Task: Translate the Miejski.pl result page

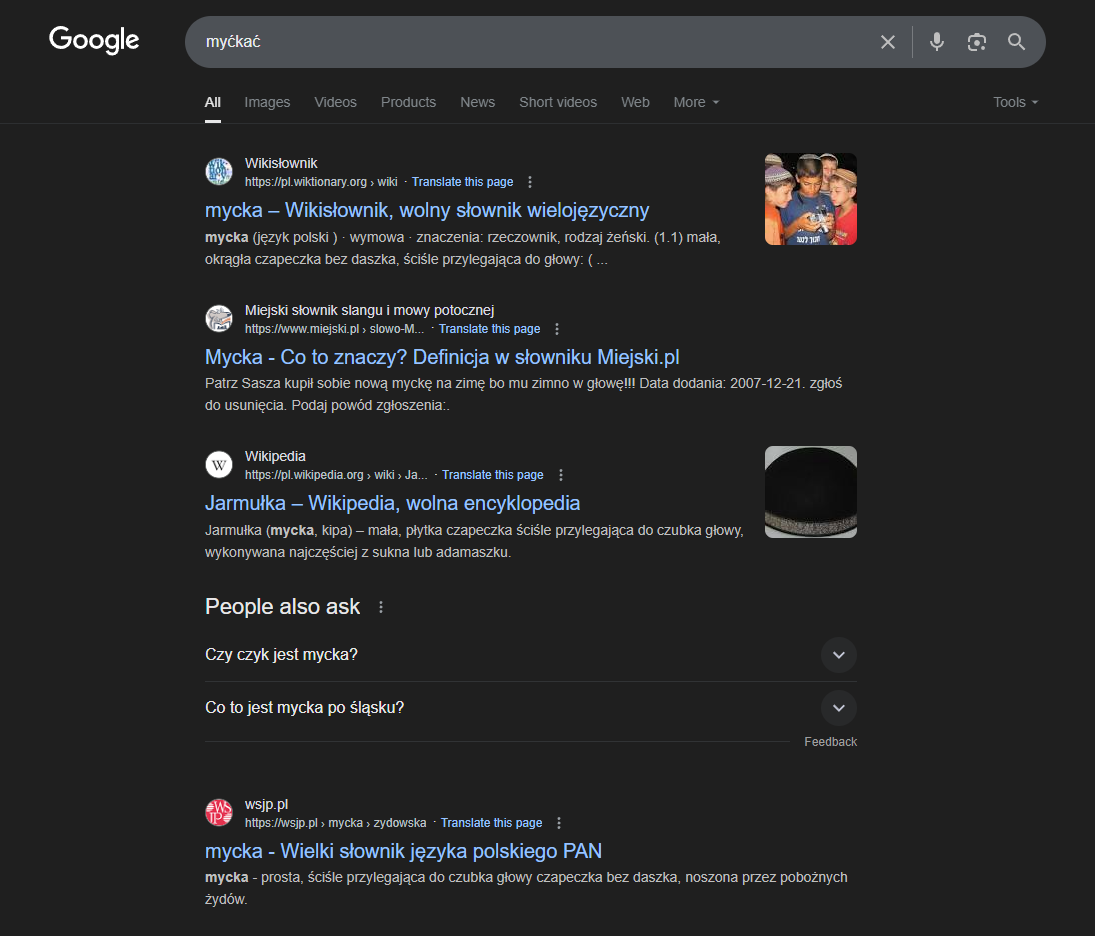Action: click(490, 329)
